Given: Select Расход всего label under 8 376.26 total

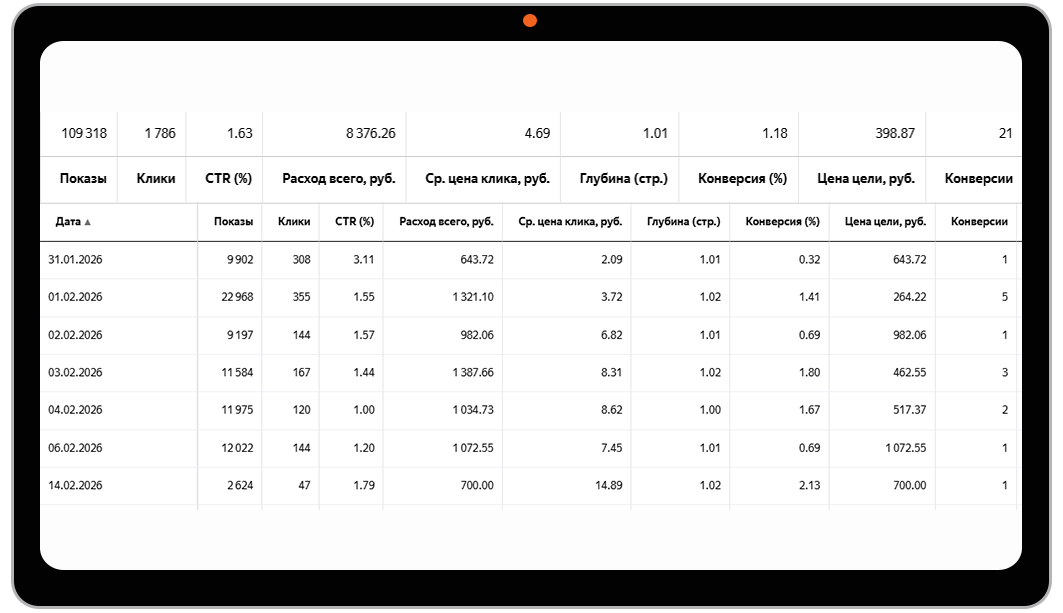Looking at the screenshot, I should 339,179.
